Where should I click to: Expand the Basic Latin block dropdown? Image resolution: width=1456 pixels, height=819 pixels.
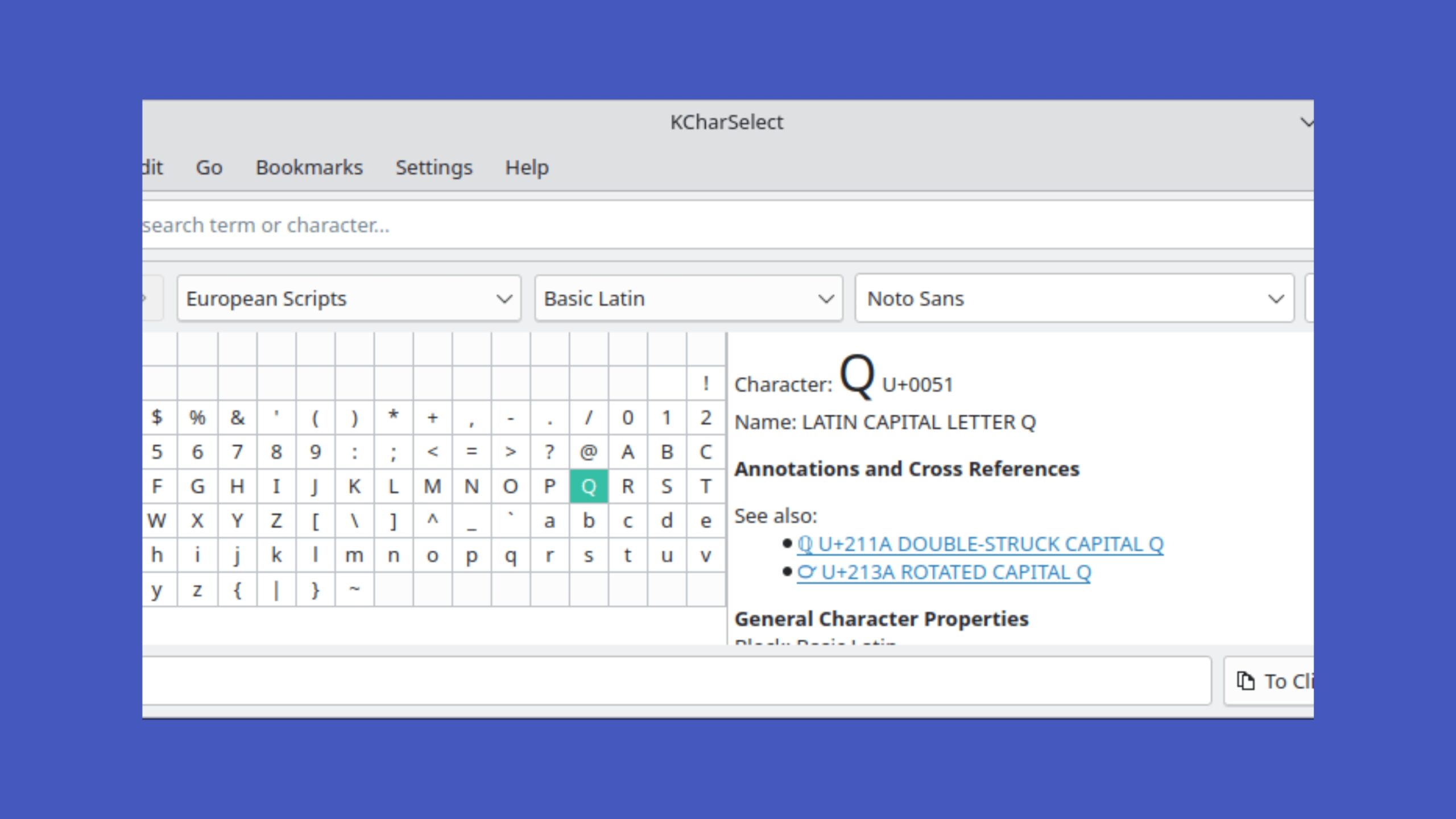point(689,299)
